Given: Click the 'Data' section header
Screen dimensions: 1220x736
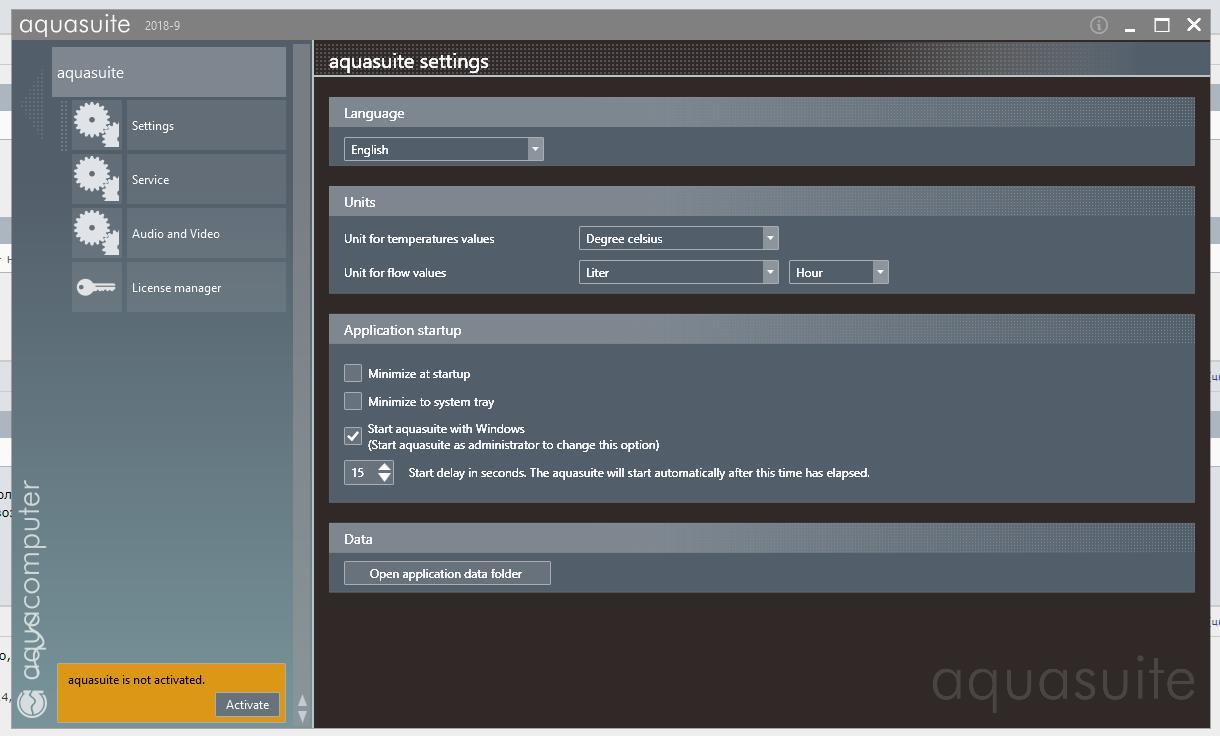Looking at the screenshot, I should pyautogui.click(x=762, y=538).
